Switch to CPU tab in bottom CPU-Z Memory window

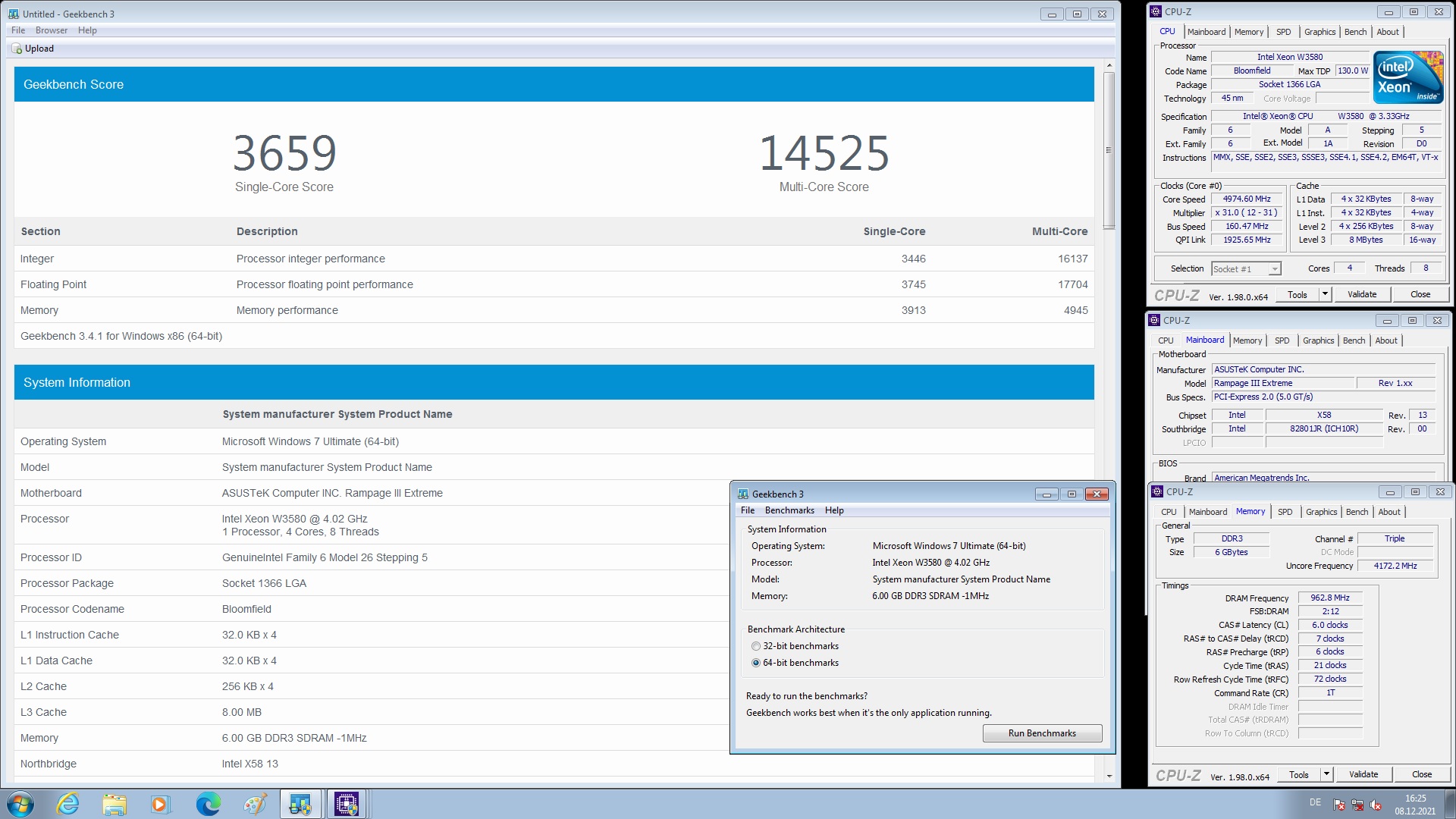(x=1169, y=512)
